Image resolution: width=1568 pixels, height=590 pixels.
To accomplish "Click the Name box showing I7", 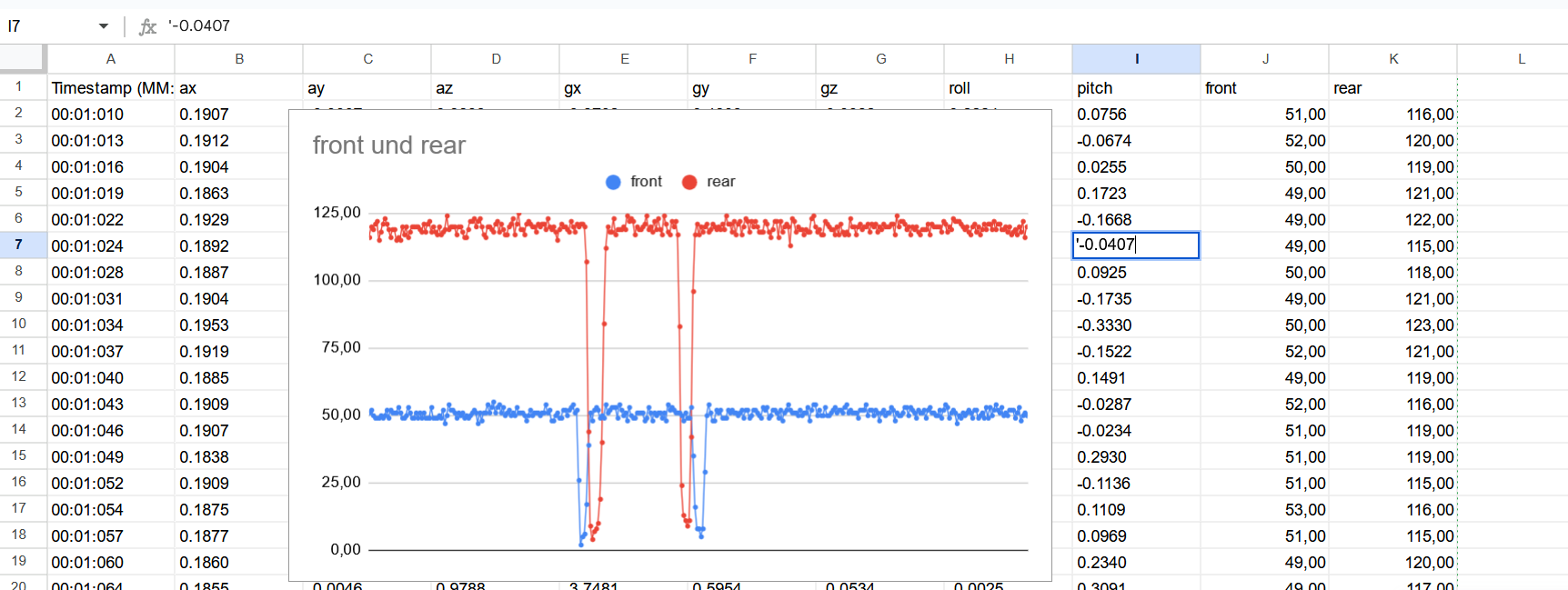I will coord(45,26).
